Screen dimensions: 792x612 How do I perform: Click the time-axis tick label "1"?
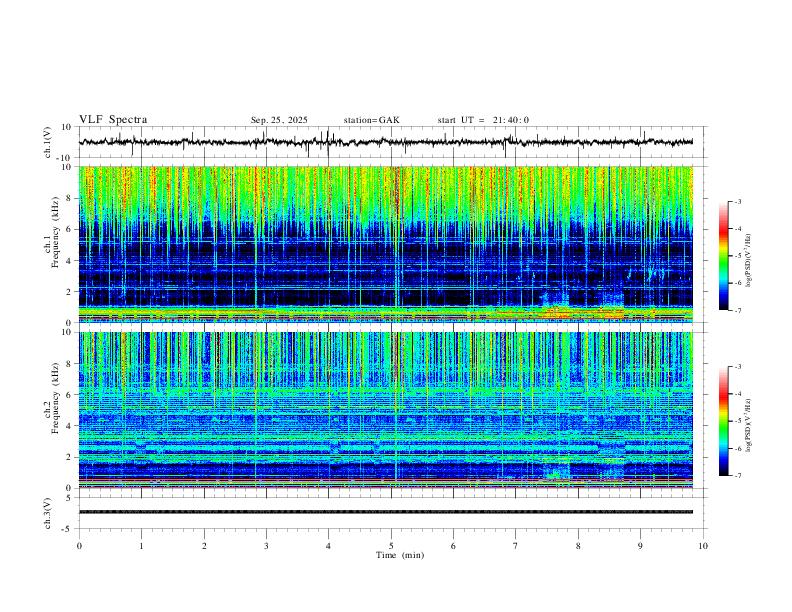click(x=142, y=546)
